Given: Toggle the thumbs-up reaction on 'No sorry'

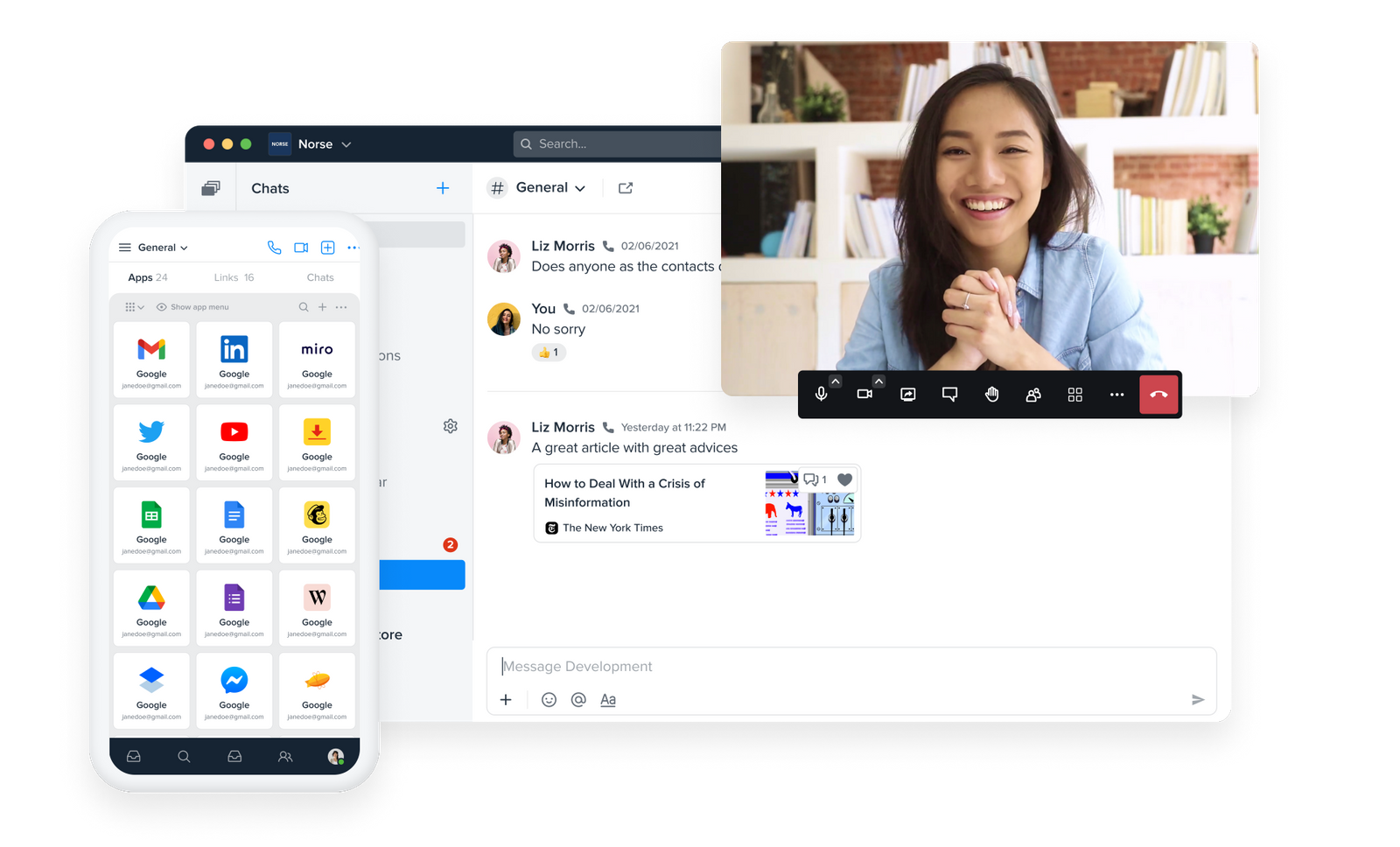Looking at the screenshot, I should (x=549, y=353).
